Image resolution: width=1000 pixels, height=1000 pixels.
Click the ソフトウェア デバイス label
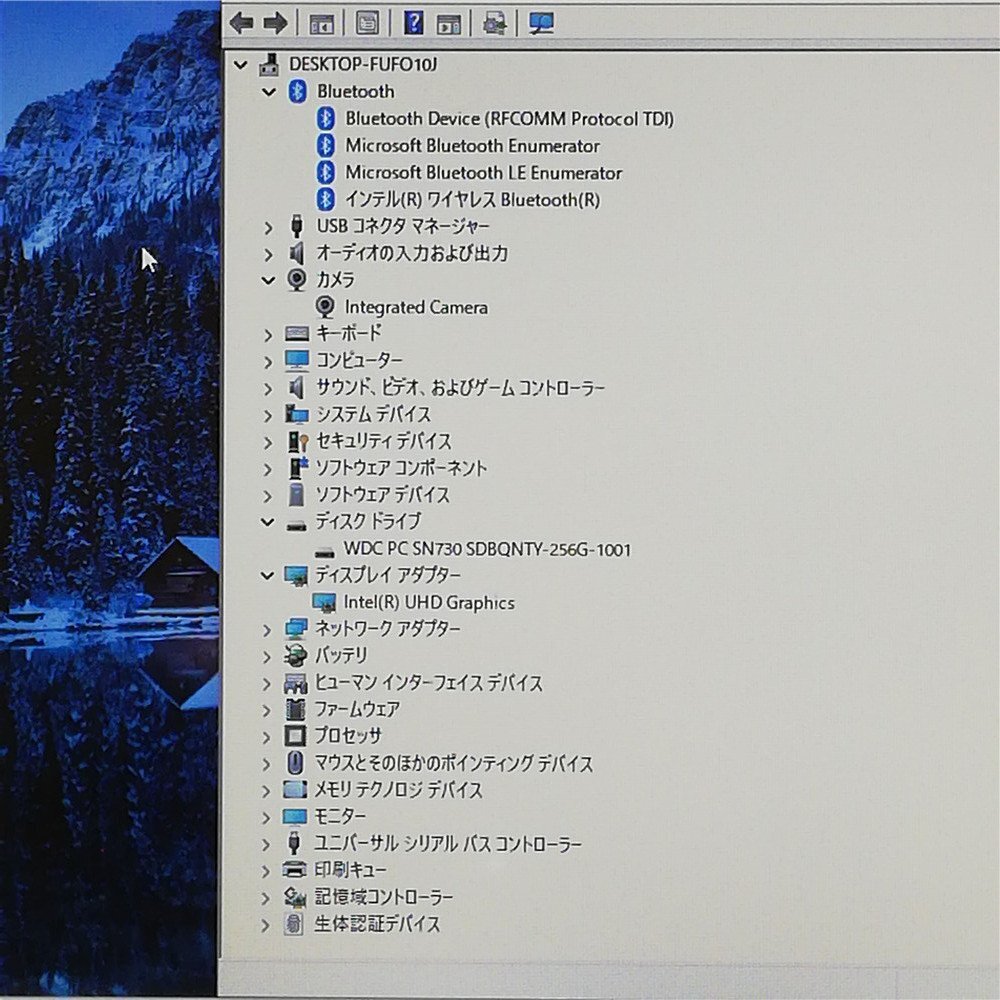(x=383, y=494)
